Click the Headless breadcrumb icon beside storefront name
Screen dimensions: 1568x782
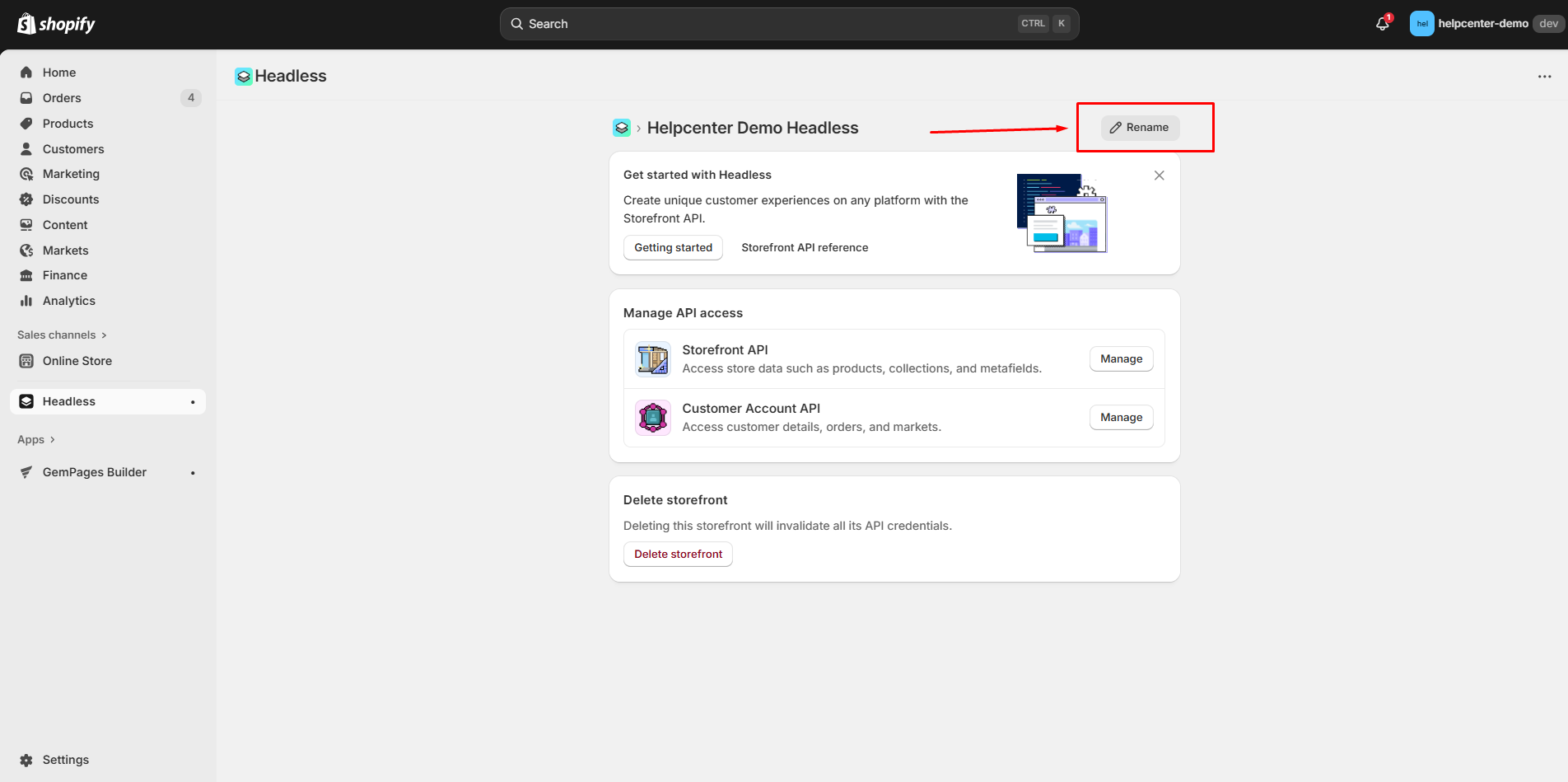tap(621, 128)
